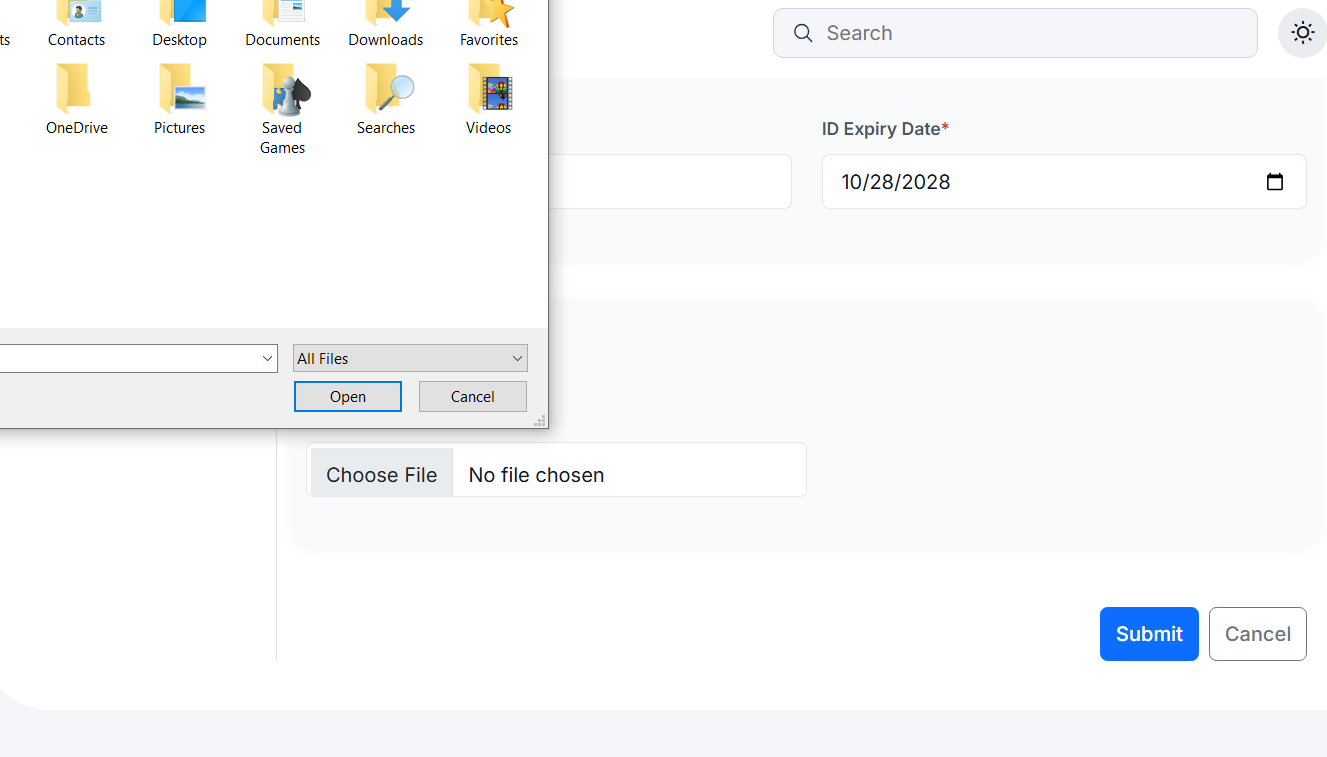Screen dimensions: 1327x757
Task: Expand the file name combo box arrow
Action: (x=267, y=358)
